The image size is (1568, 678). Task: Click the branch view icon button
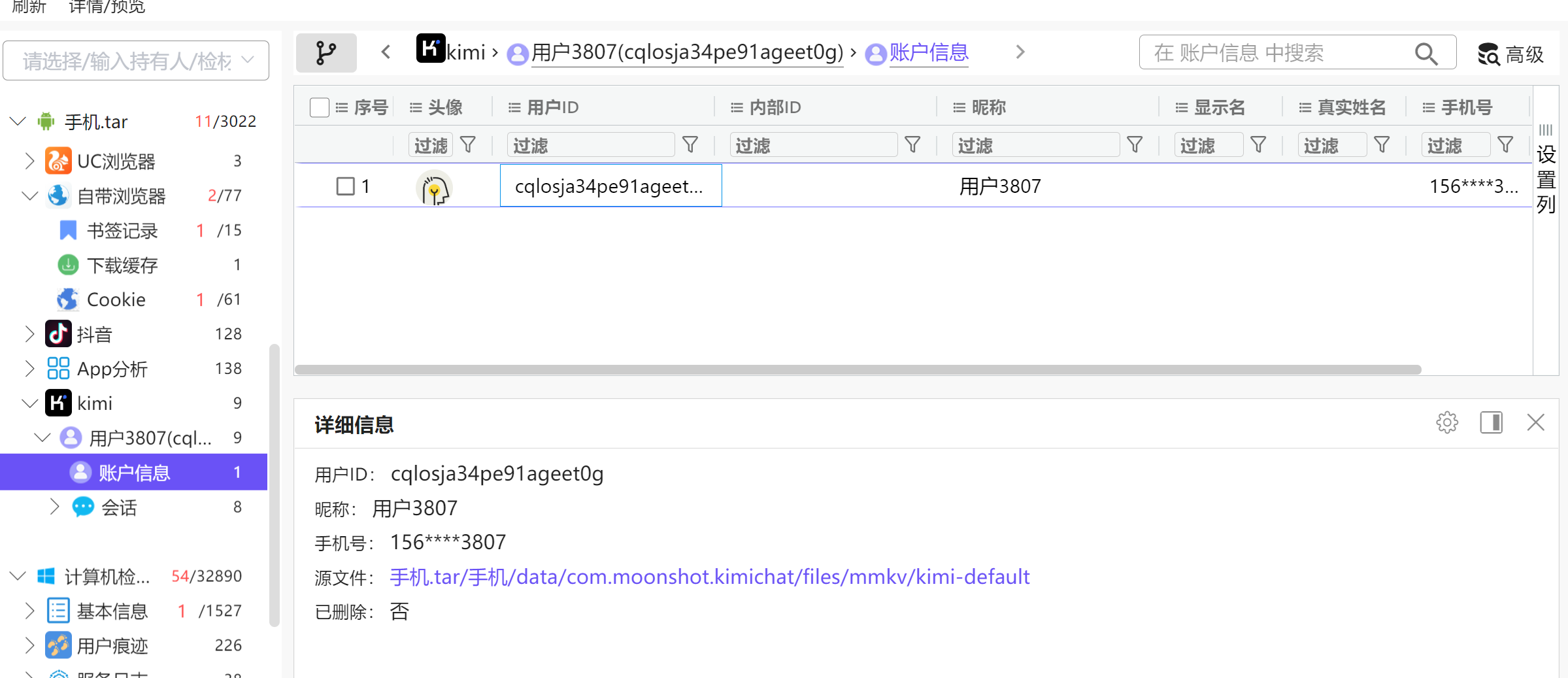click(x=325, y=52)
